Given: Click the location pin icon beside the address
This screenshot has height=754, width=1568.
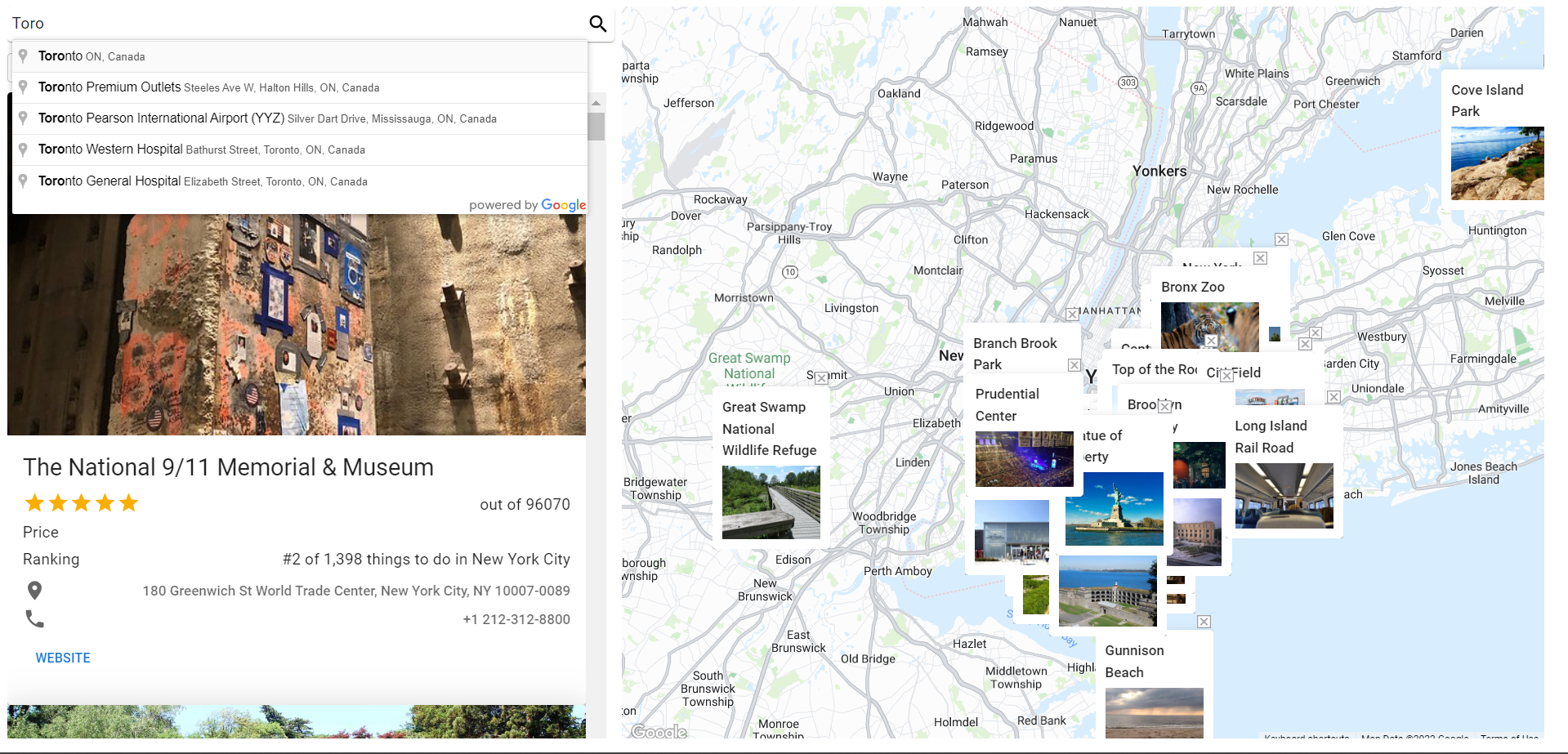Looking at the screenshot, I should pos(34,590).
